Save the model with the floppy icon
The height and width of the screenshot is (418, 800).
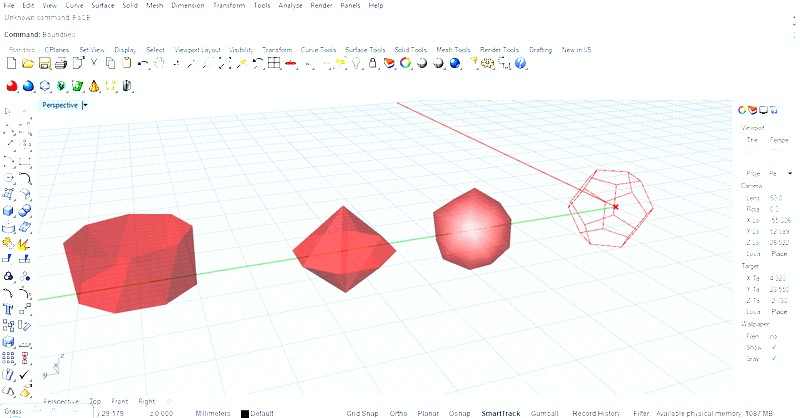coord(44,63)
